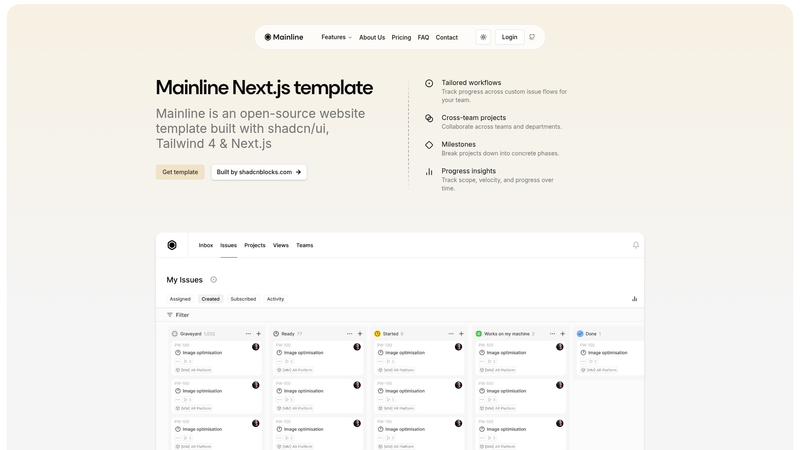Select the Assigned filter chip
Image resolution: width=800 pixels, height=450 pixels.
180,299
